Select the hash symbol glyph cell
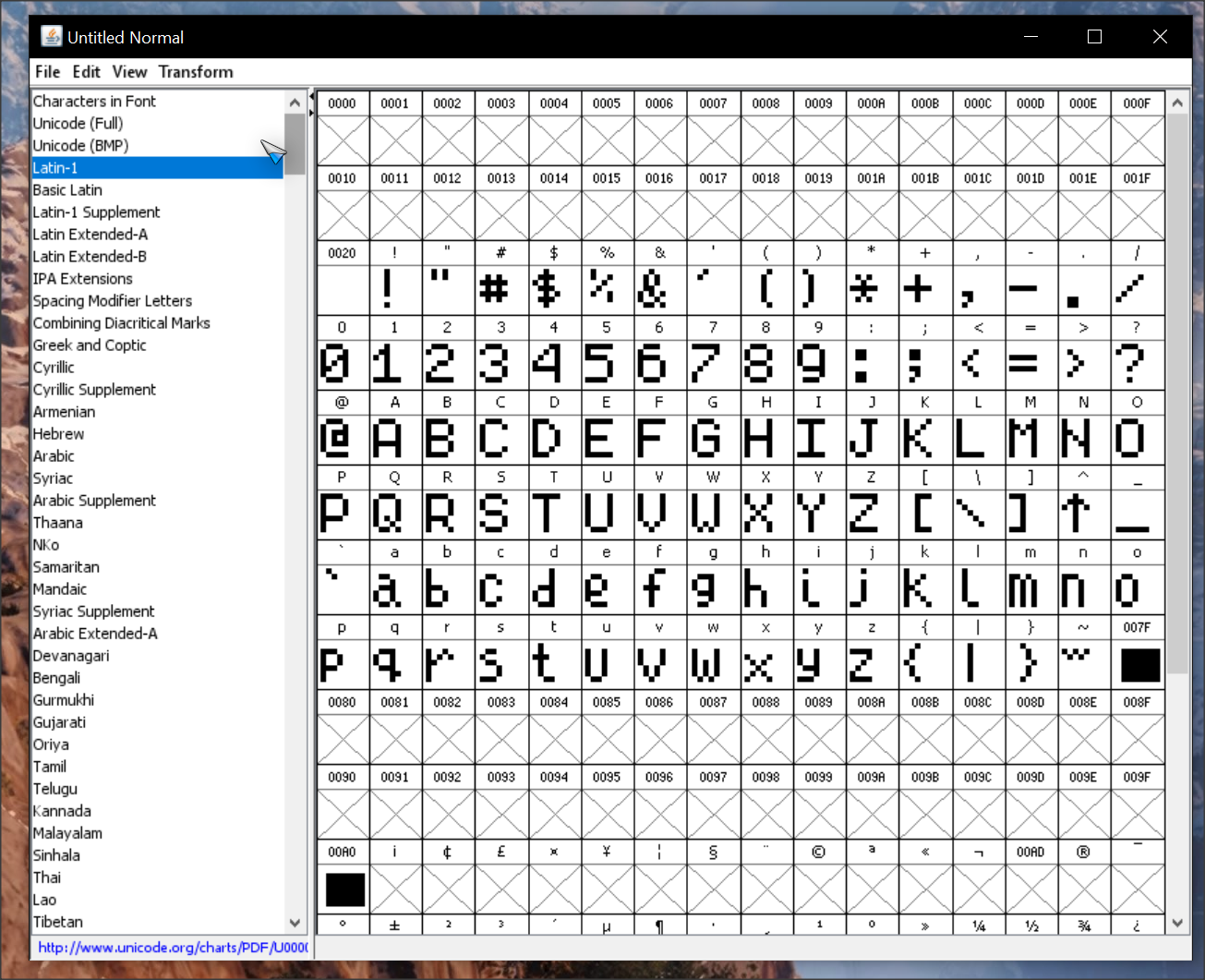The height and width of the screenshot is (980, 1205). click(501, 290)
